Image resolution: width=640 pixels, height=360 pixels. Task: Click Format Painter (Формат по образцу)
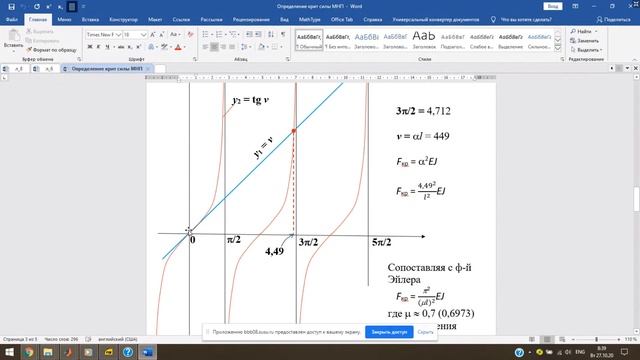(51, 50)
